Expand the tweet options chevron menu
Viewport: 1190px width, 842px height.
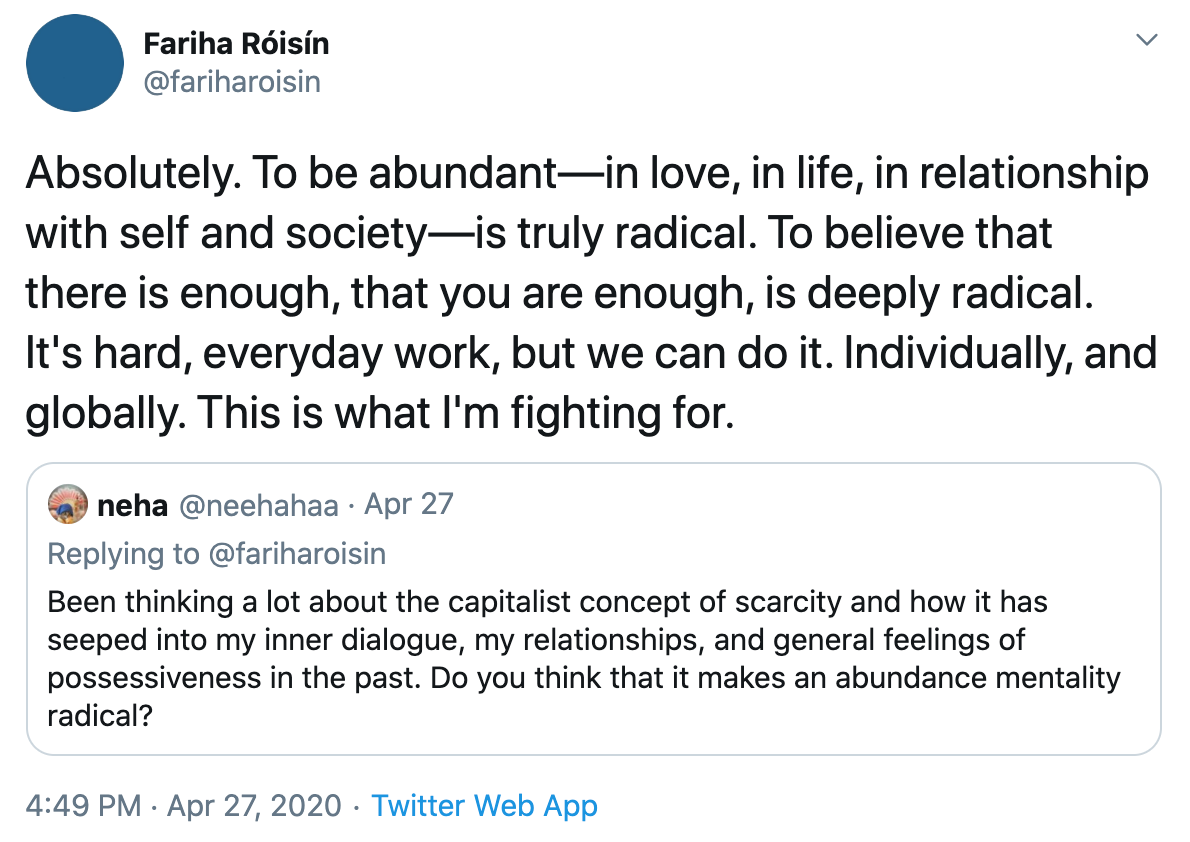pos(1146,39)
